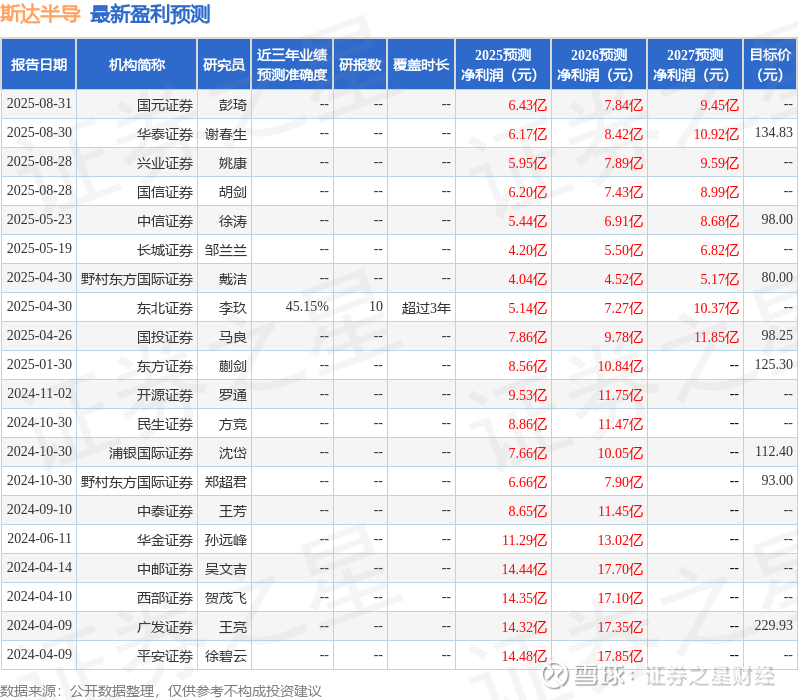Click the target price 134.83

[x=774, y=132]
